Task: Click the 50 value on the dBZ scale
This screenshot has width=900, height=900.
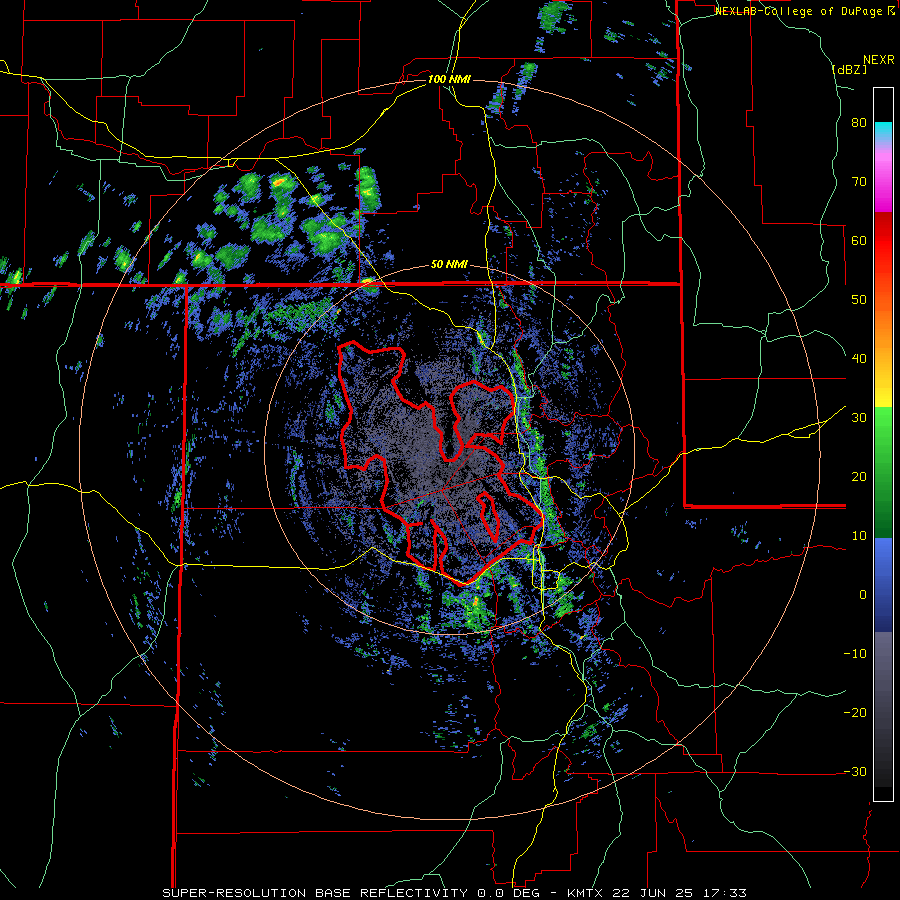Action: tap(859, 300)
